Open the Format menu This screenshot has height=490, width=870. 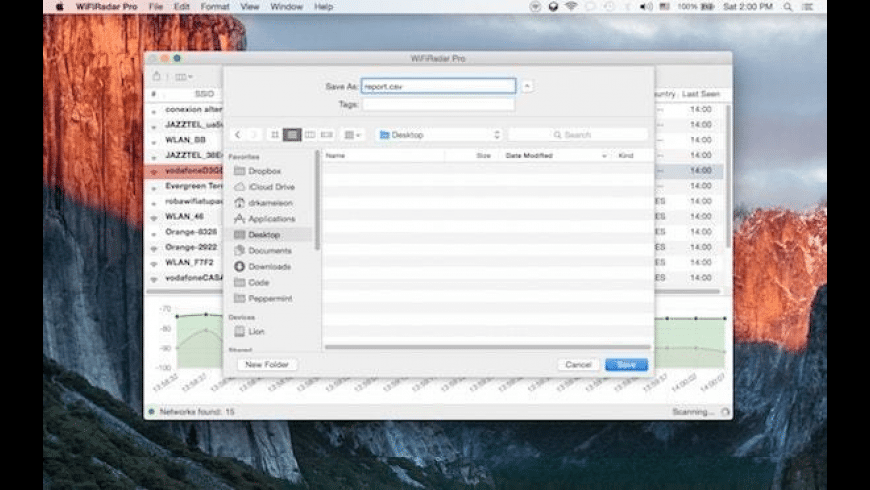214,7
